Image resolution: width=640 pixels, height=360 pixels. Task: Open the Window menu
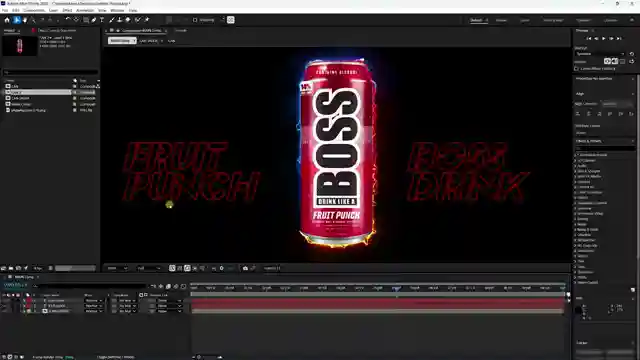pyautogui.click(x=117, y=10)
